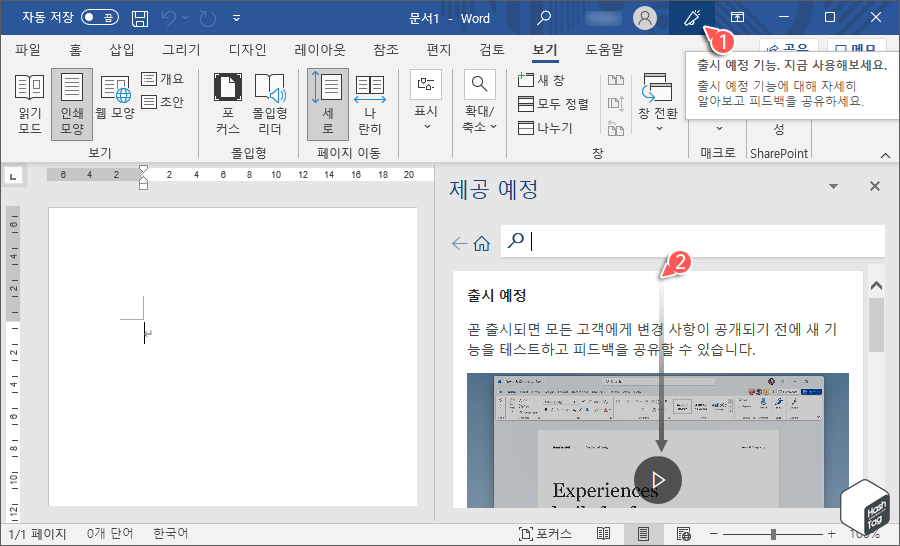Viewport: 900px width, 546px height.
Task: Click 나누기 (Split) window
Action: click(545, 128)
